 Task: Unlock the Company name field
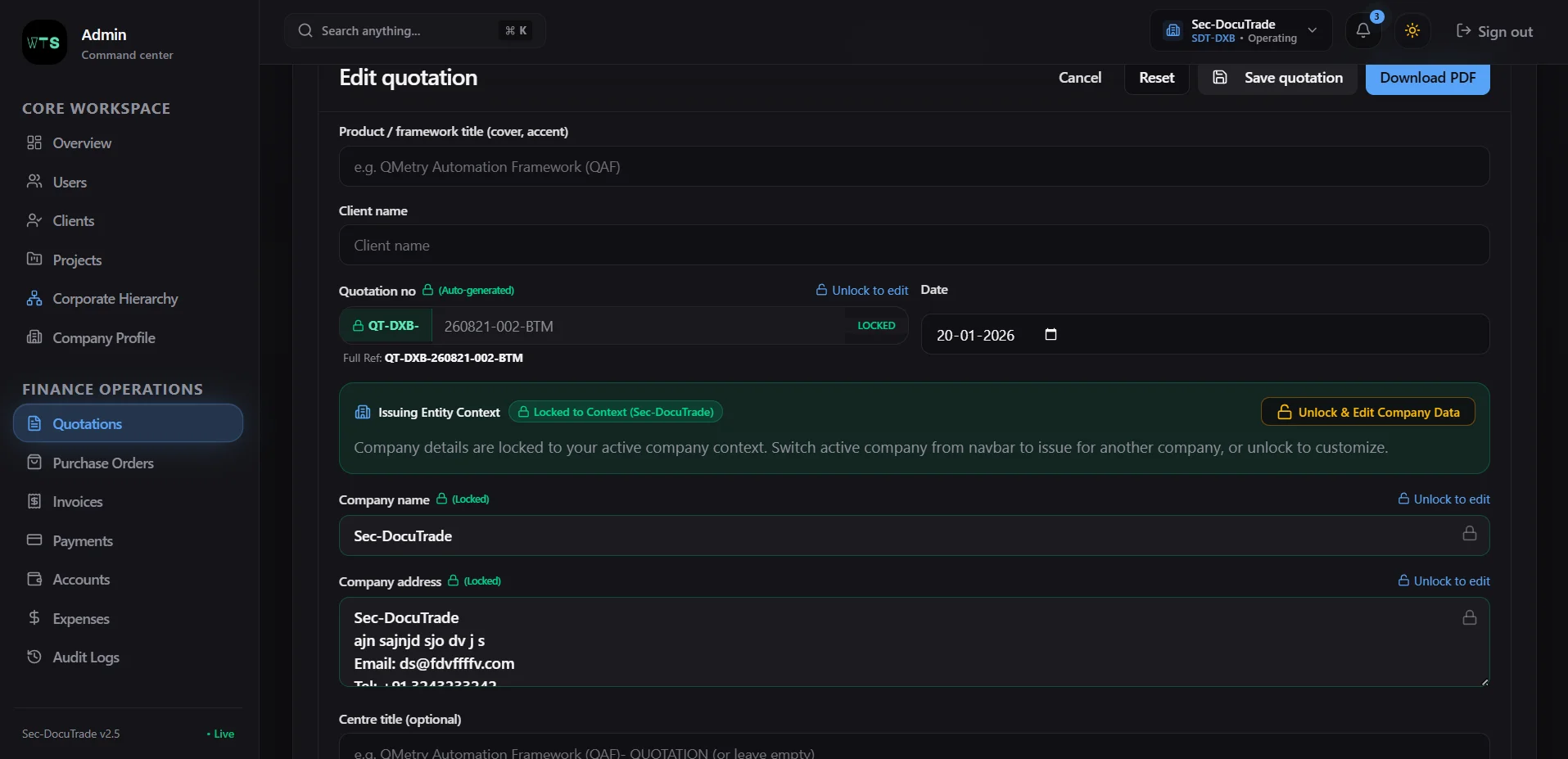click(1444, 499)
